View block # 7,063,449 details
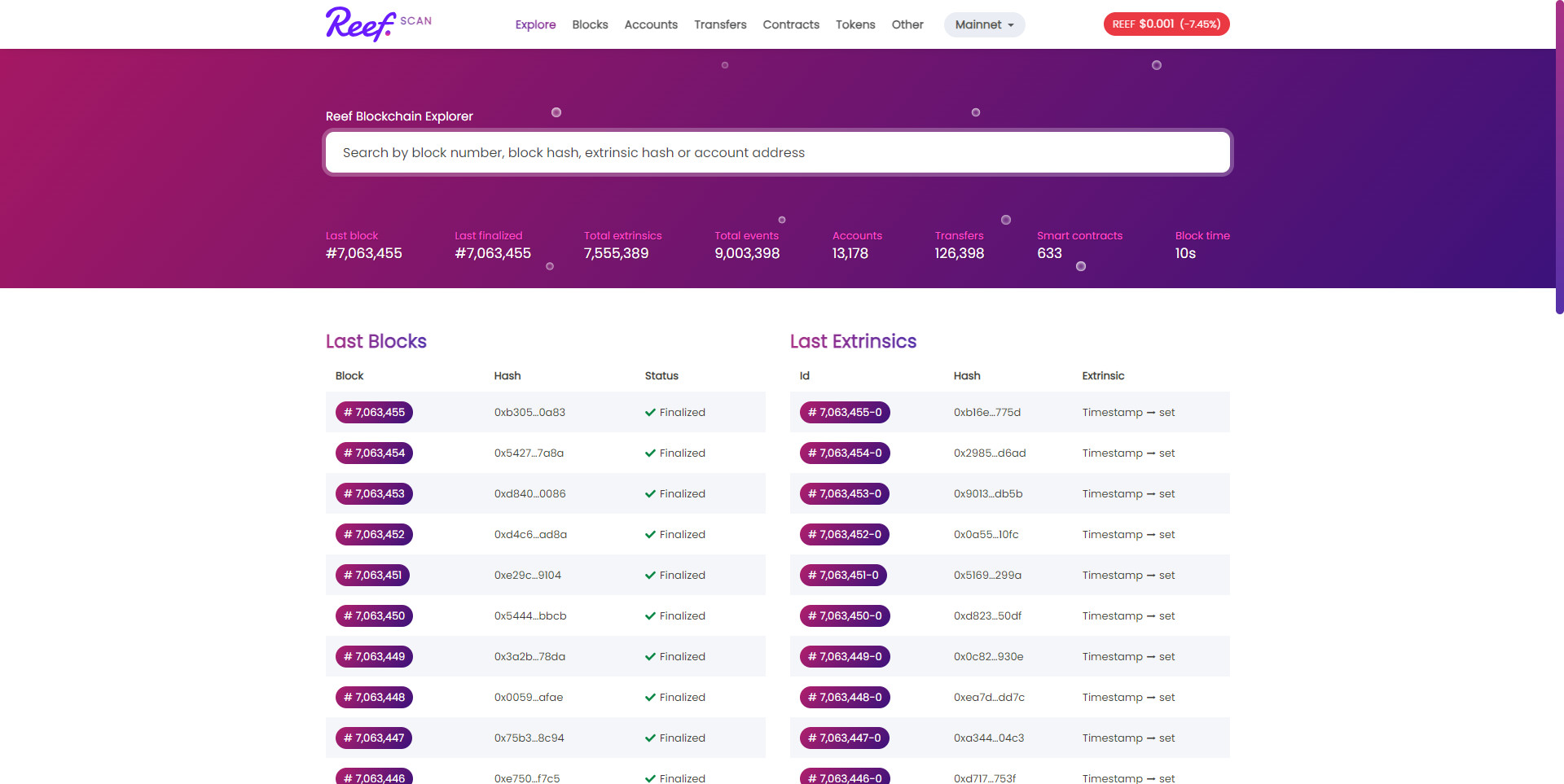 (374, 657)
